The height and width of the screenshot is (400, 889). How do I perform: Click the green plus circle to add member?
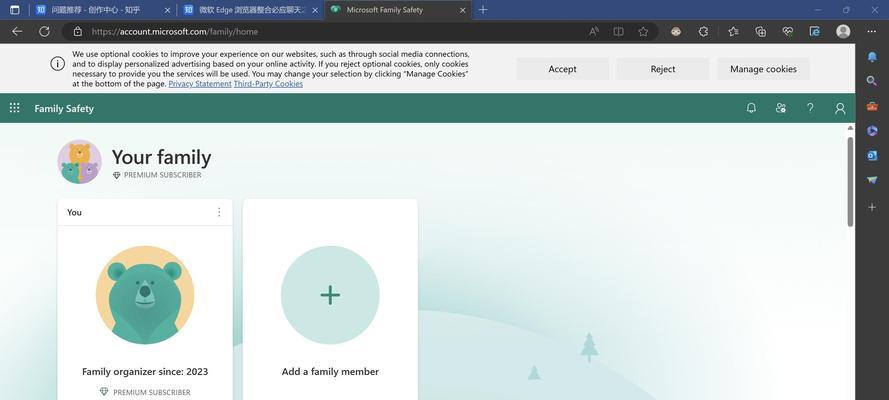pos(330,295)
